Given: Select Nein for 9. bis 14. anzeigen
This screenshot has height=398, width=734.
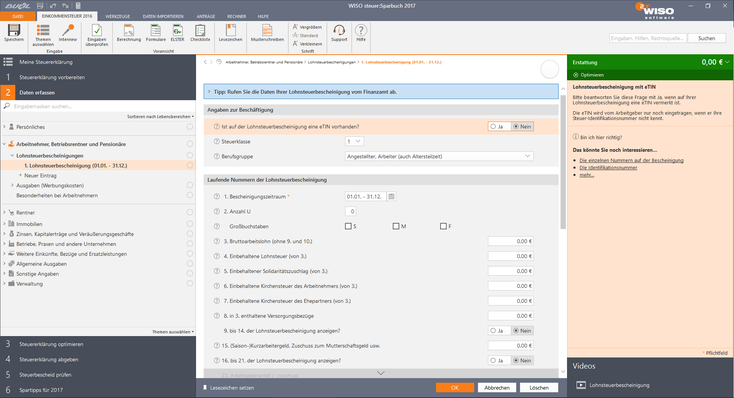Looking at the screenshot, I should click(x=522, y=331).
